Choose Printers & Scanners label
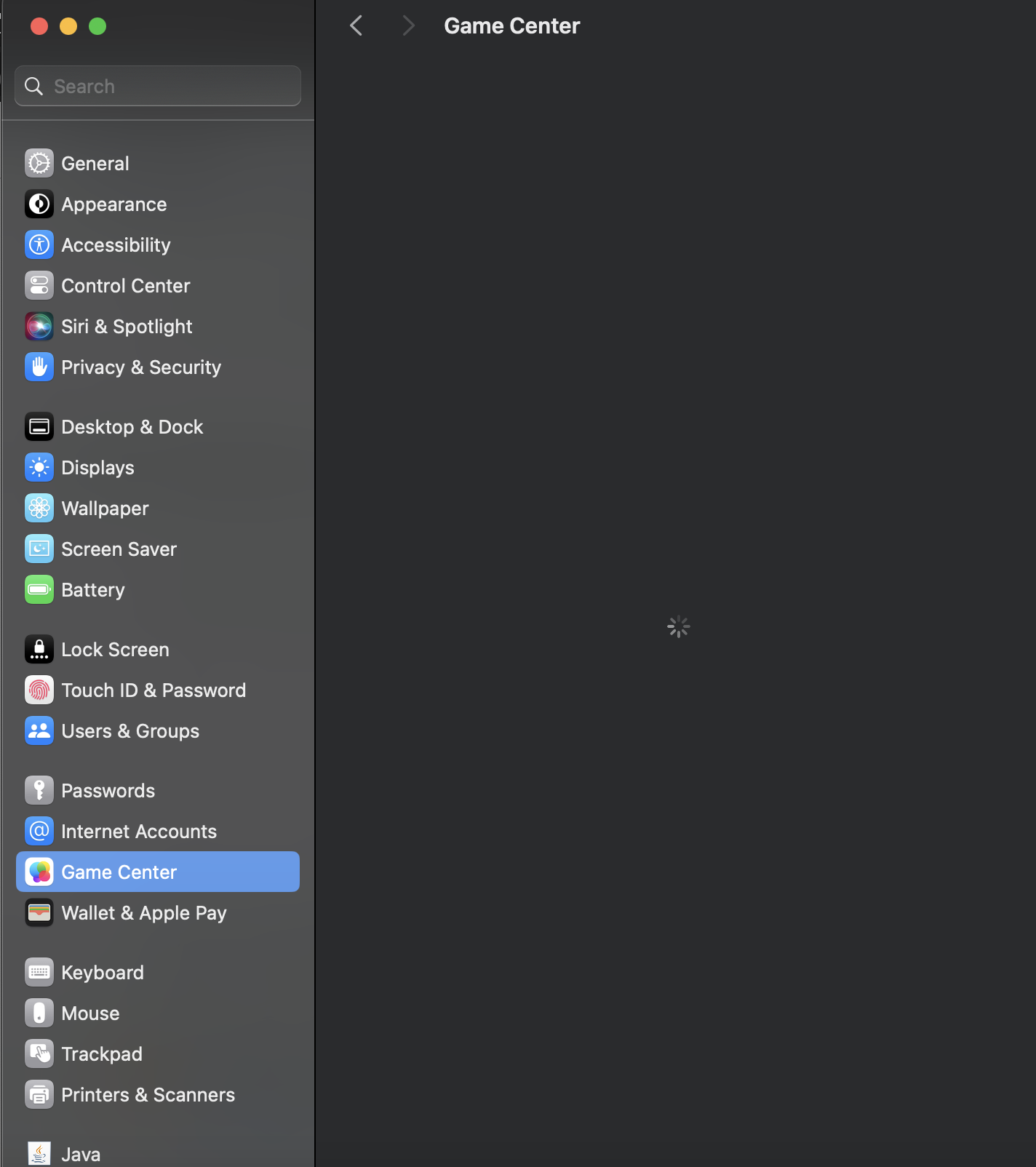This screenshot has width=1036, height=1167. click(x=148, y=1095)
